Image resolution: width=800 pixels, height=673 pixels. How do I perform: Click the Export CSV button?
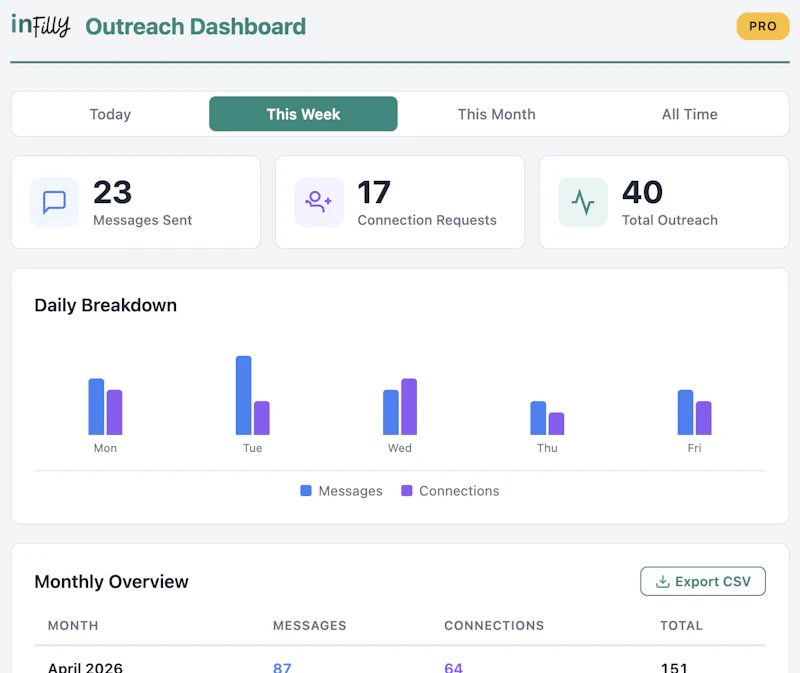(703, 581)
